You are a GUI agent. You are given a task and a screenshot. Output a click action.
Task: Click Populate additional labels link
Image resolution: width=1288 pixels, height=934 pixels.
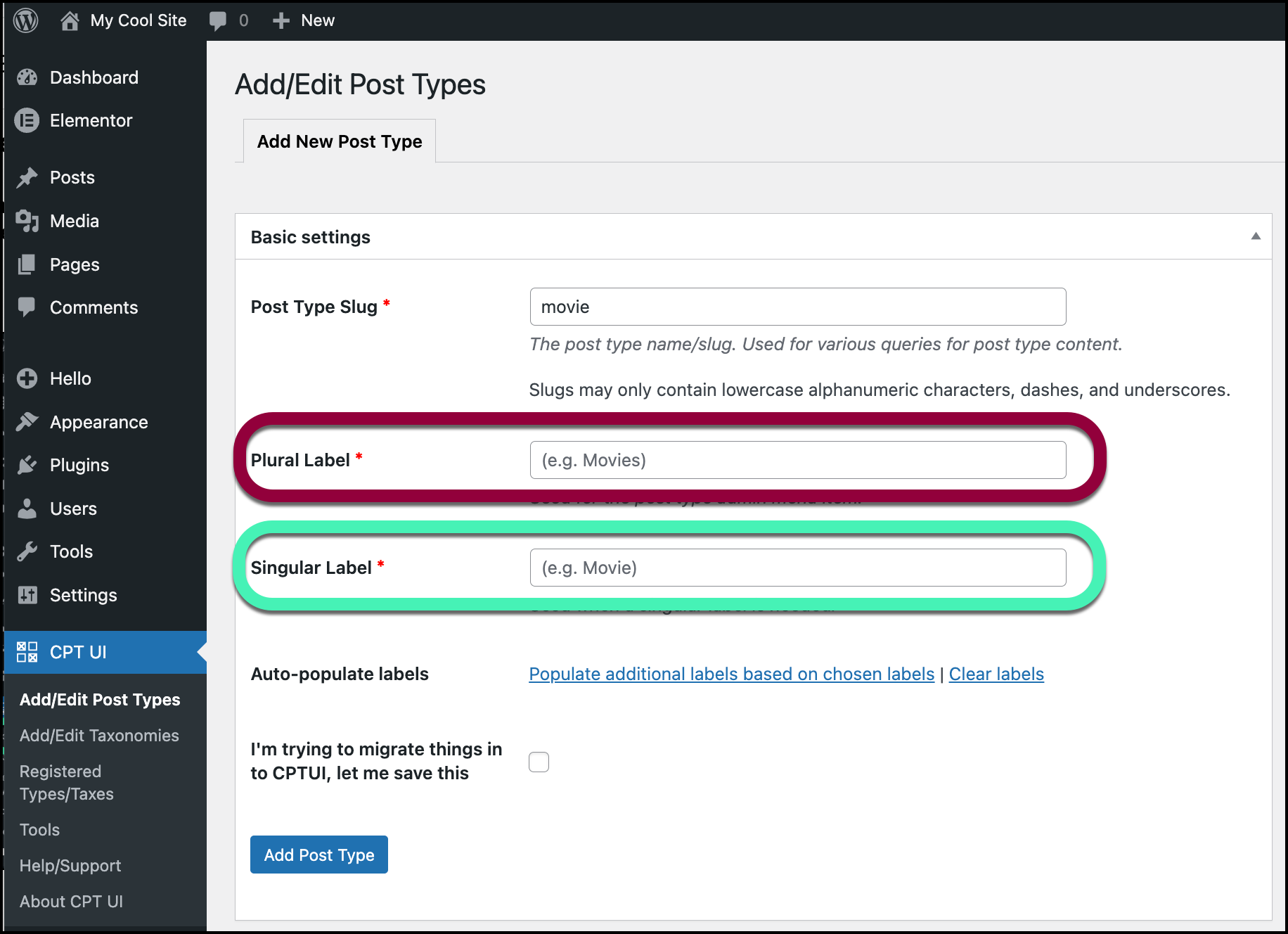731,674
